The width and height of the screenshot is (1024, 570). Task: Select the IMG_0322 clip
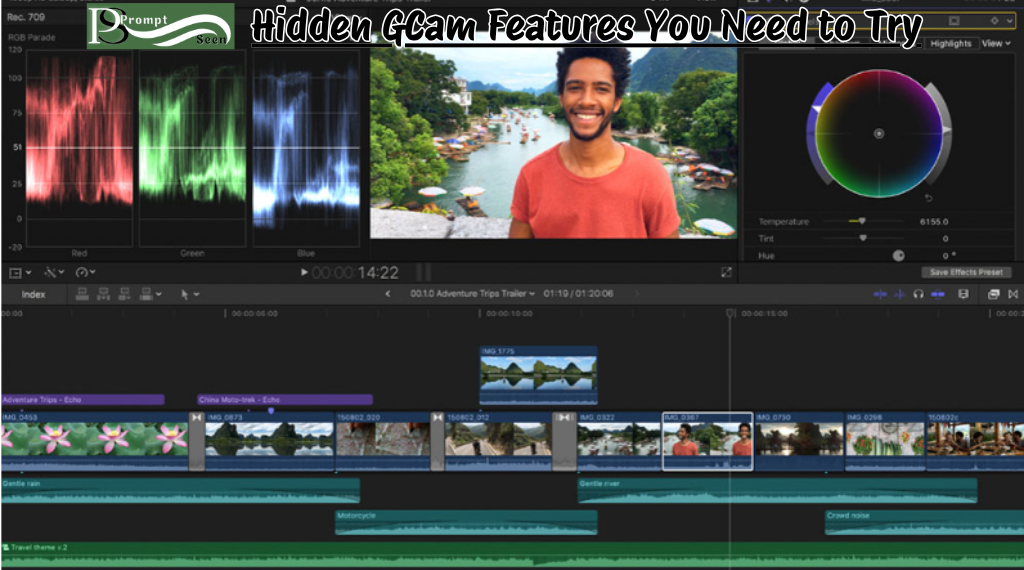[x=619, y=441]
